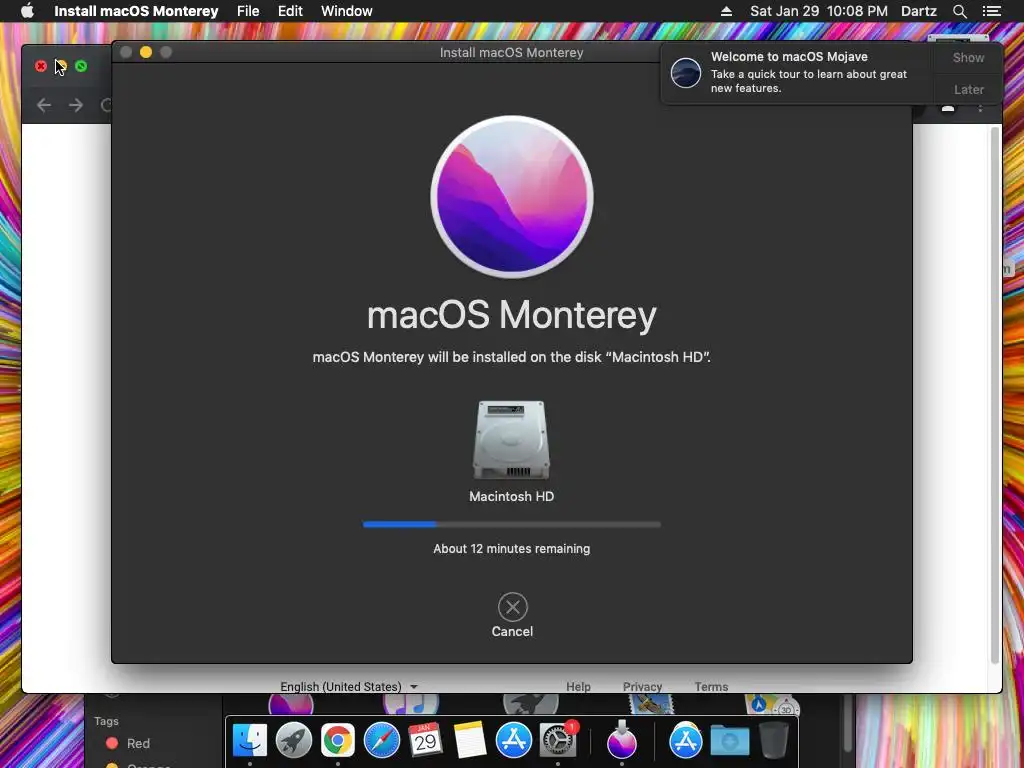
Task: Click the Tags heading in Finder sidebar
Action: (106, 721)
